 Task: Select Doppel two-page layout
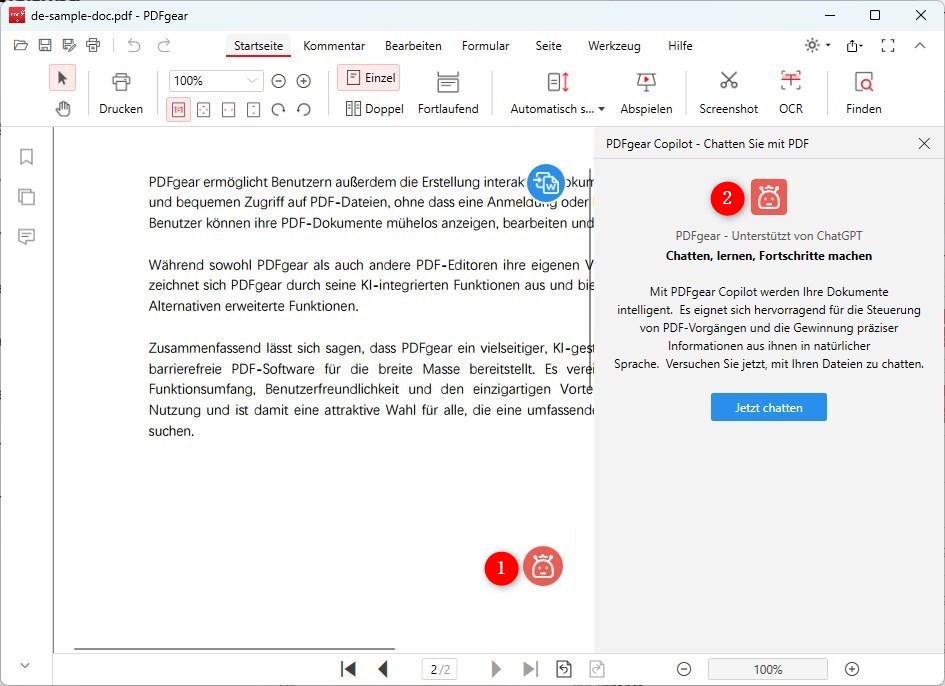374,109
